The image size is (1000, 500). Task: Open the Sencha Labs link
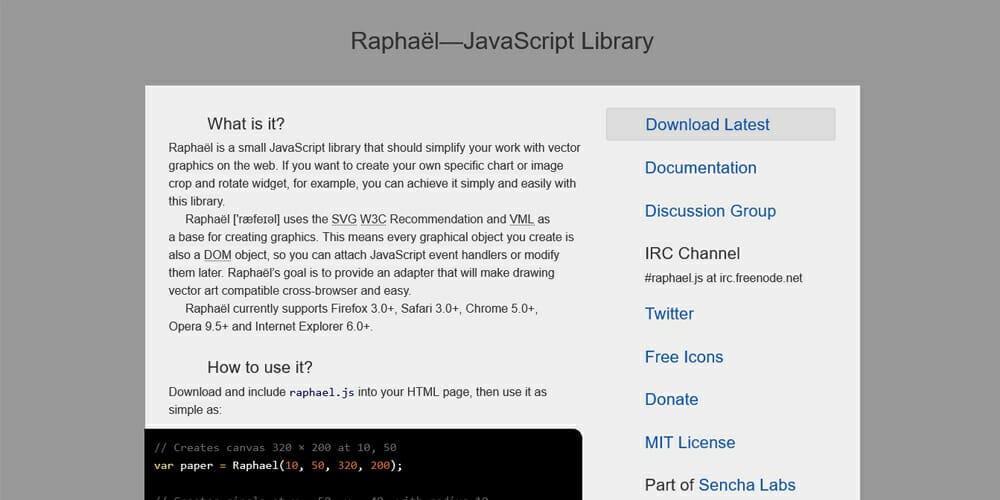click(x=747, y=485)
